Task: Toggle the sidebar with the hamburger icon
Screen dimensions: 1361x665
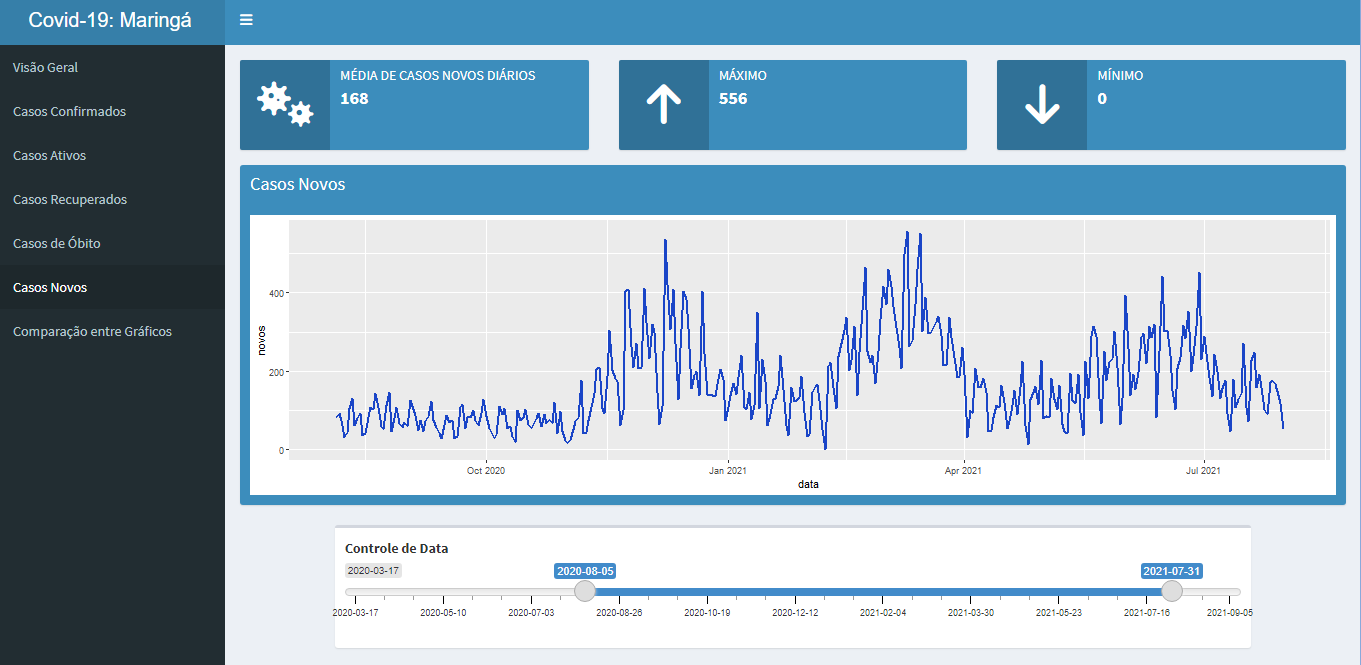Action: click(246, 21)
